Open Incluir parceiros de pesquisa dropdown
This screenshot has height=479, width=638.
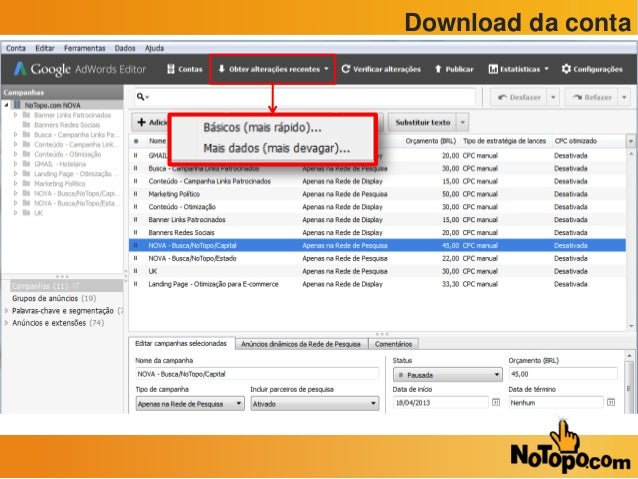pyautogui.click(x=315, y=404)
